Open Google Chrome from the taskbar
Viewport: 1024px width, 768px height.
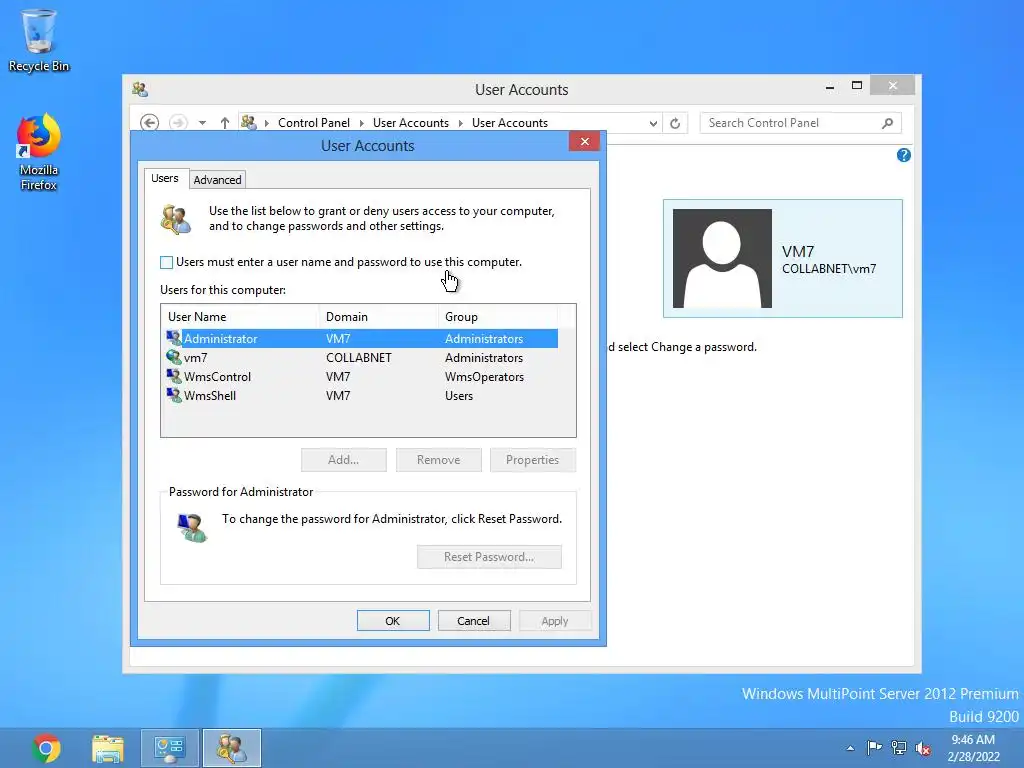[46, 748]
